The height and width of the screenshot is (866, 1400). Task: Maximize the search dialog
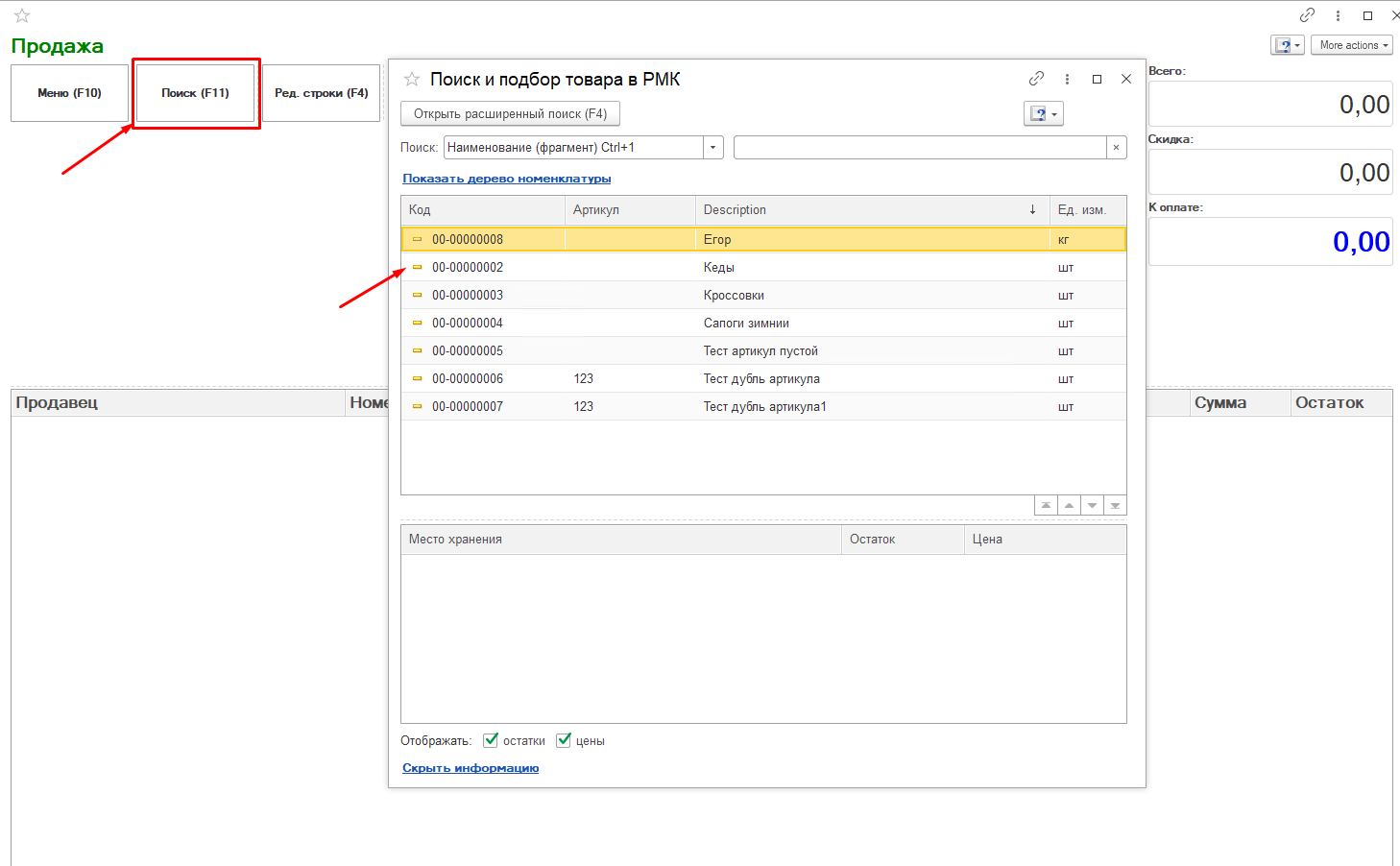tap(1097, 79)
